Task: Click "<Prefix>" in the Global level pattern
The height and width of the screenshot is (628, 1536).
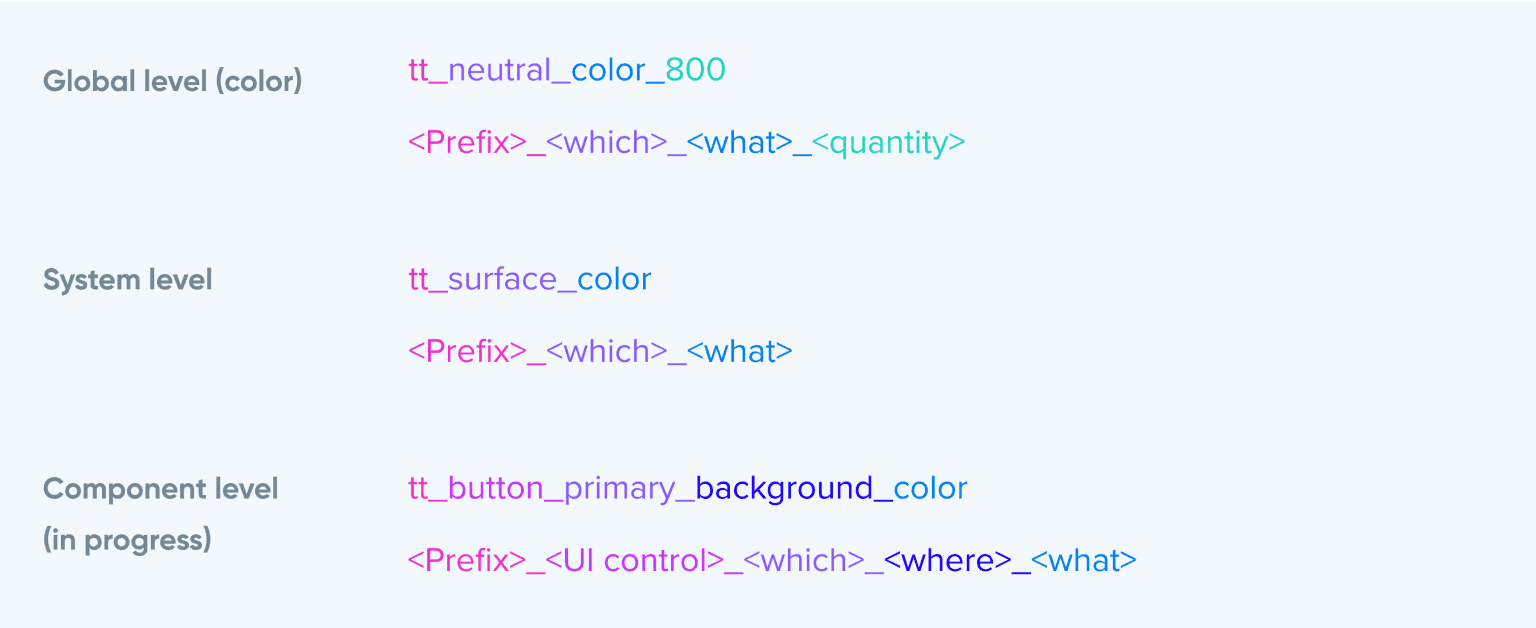Action: click(x=467, y=143)
